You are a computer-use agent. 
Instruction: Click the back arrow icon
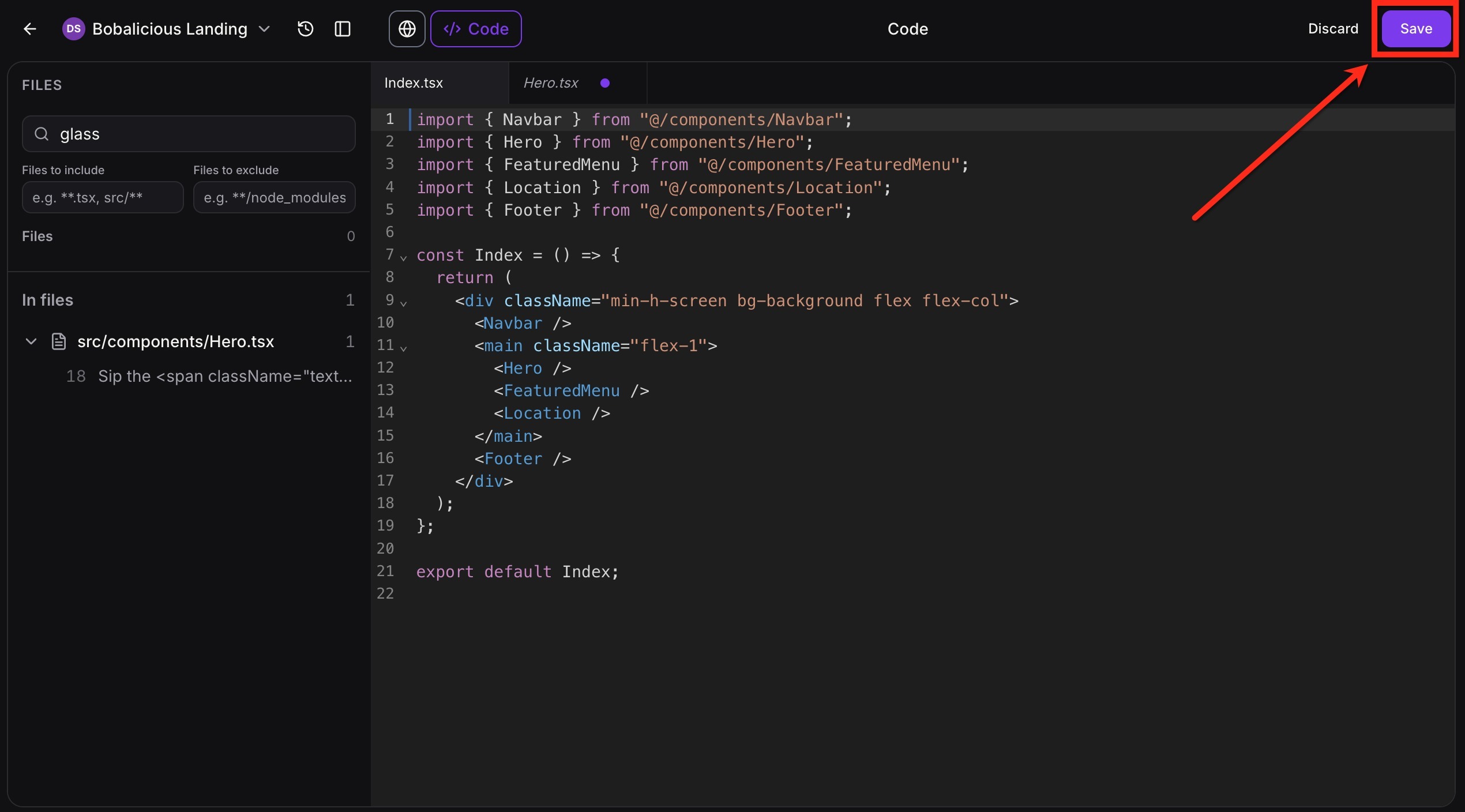pyautogui.click(x=30, y=29)
